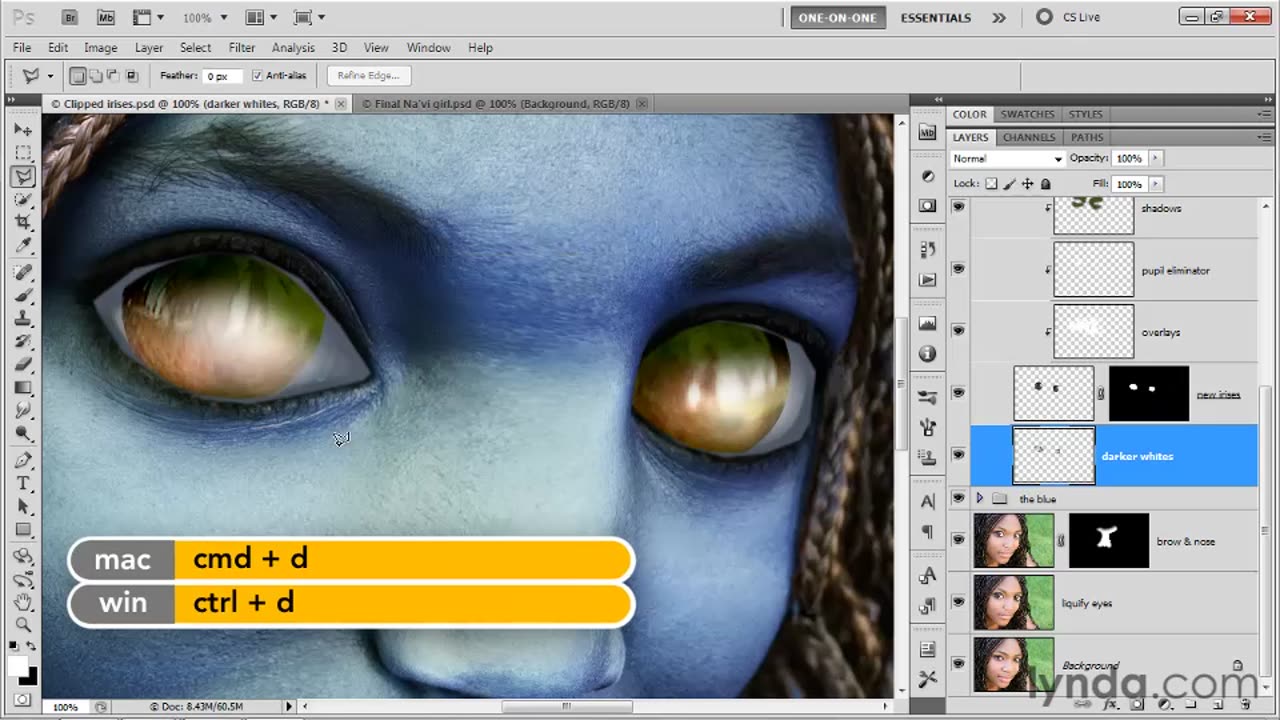This screenshot has width=1280, height=720.
Task: Switch to the Channels tab
Action: 1028,137
